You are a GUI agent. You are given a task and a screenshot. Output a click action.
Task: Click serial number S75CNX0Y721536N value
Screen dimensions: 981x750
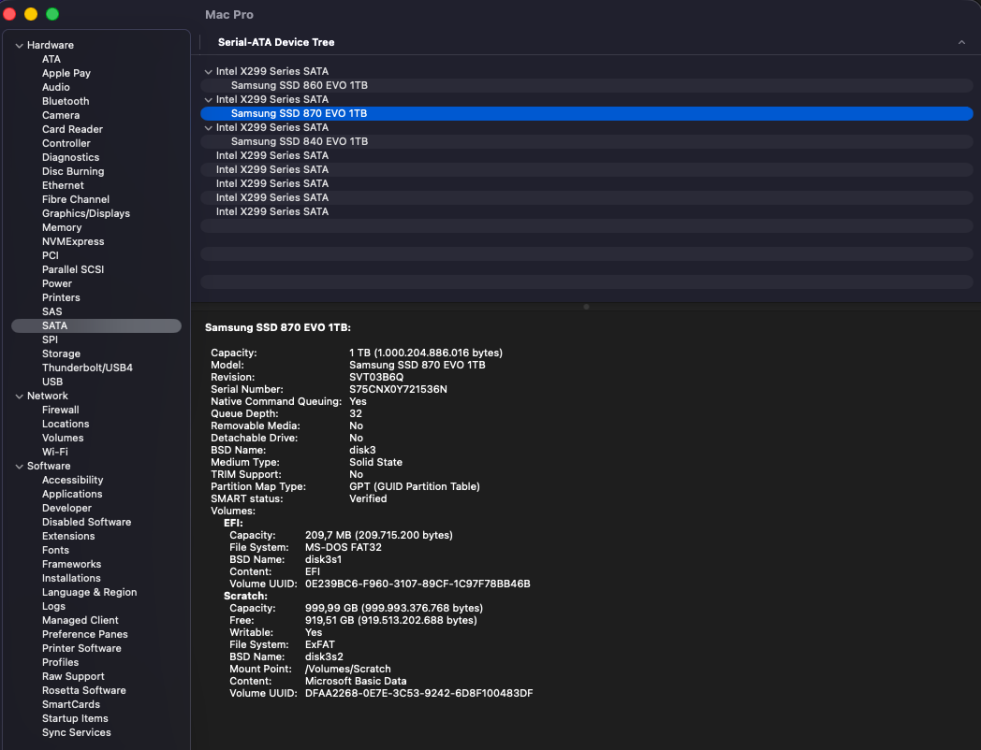click(398, 389)
